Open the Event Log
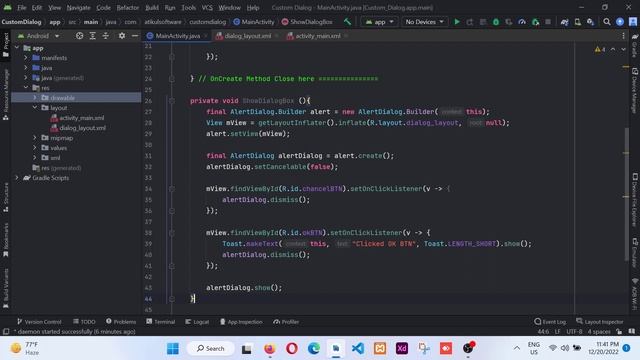Viewport: 640px width, 360px height. [550, 322]
